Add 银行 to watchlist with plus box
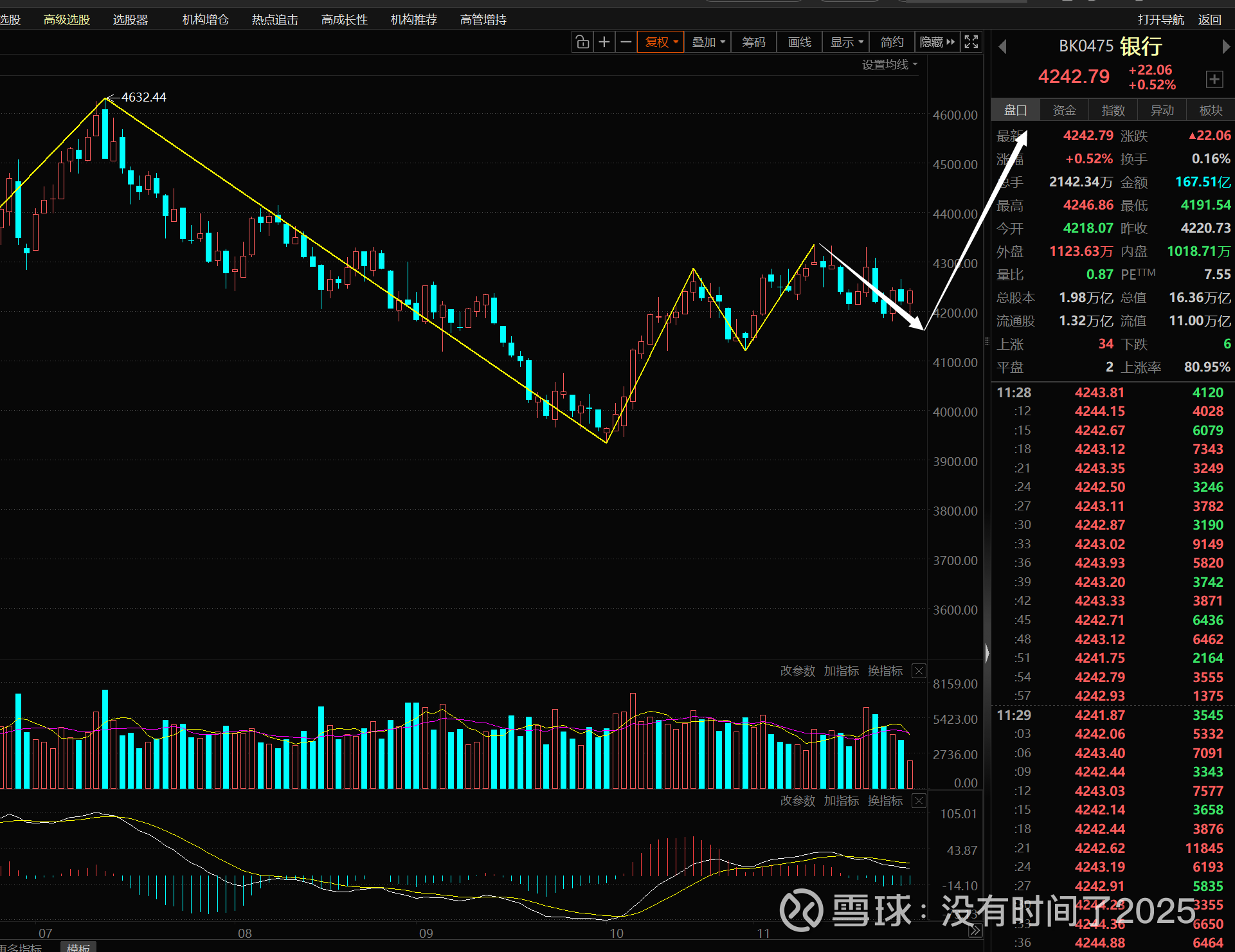The width and height of the screenshot is (1235, 952). tap(1214, 80)
